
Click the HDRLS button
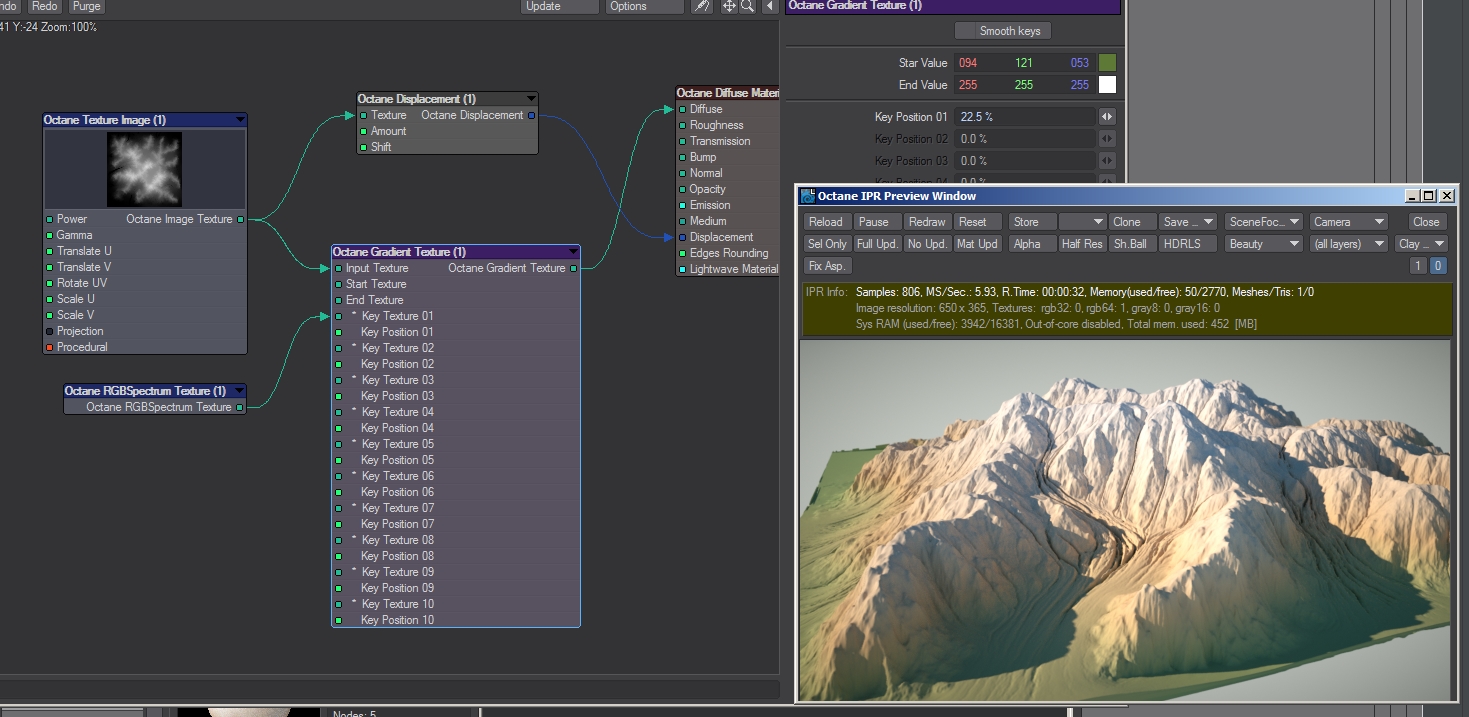click(1188, 244)
